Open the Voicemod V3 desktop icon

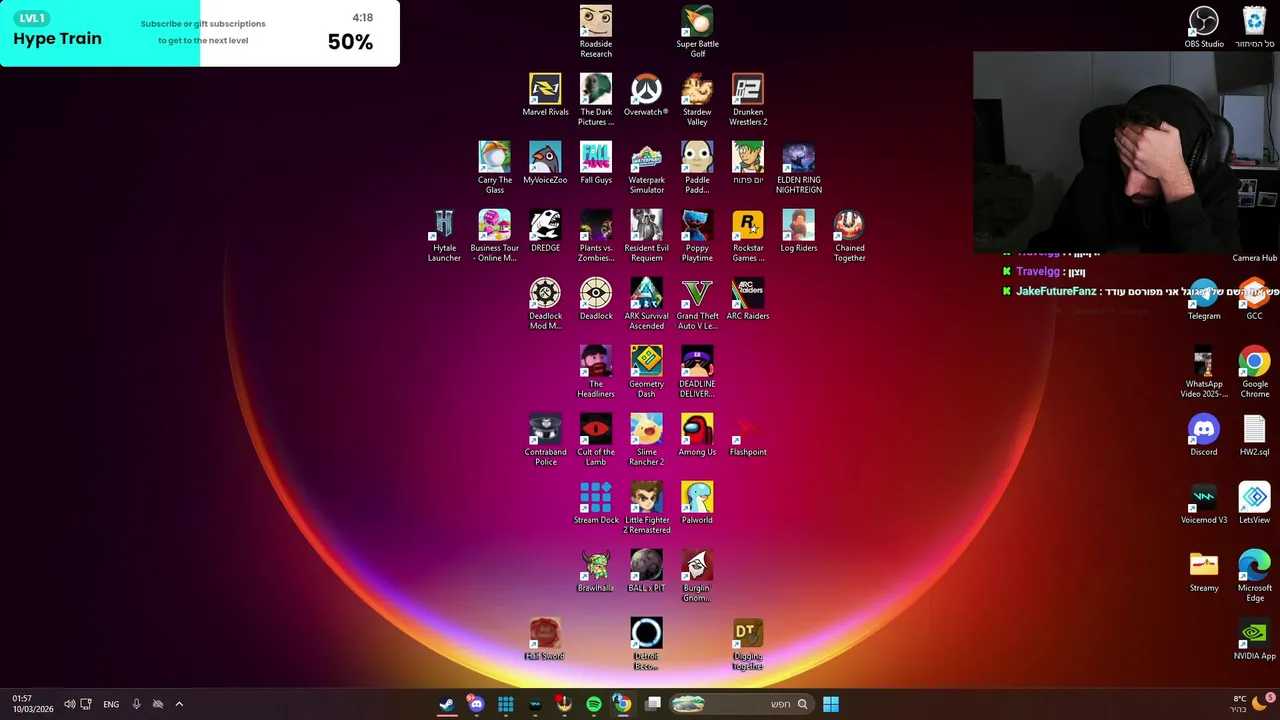coord(1204,502)
